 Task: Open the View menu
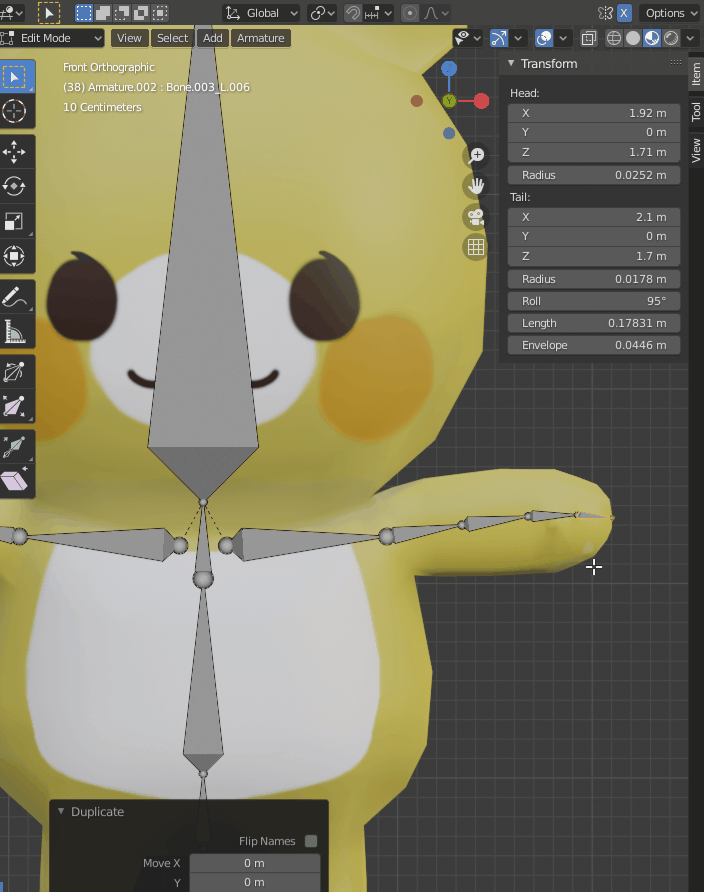[x=129, y=38]
